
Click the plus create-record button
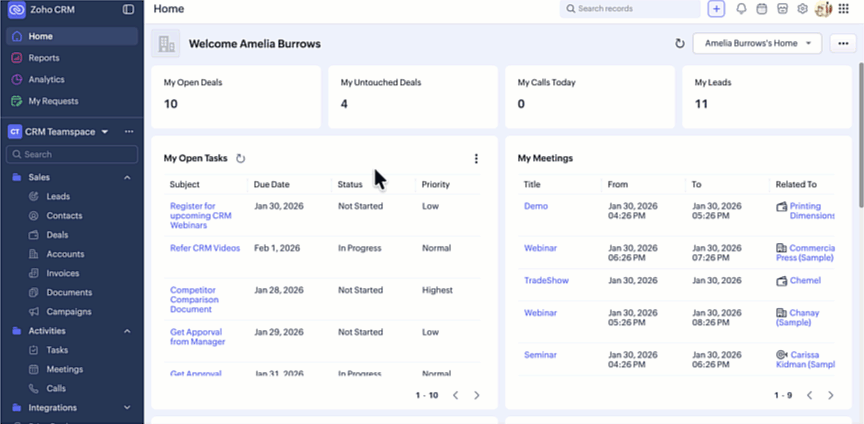(716, 9)
